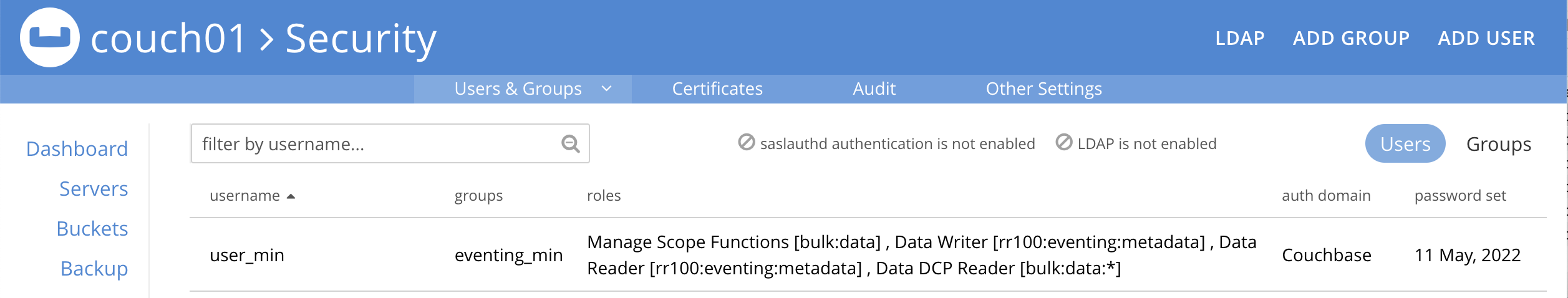Click the username sort arrow
This screenshot has height=298, width=1568.
point(291,196)
